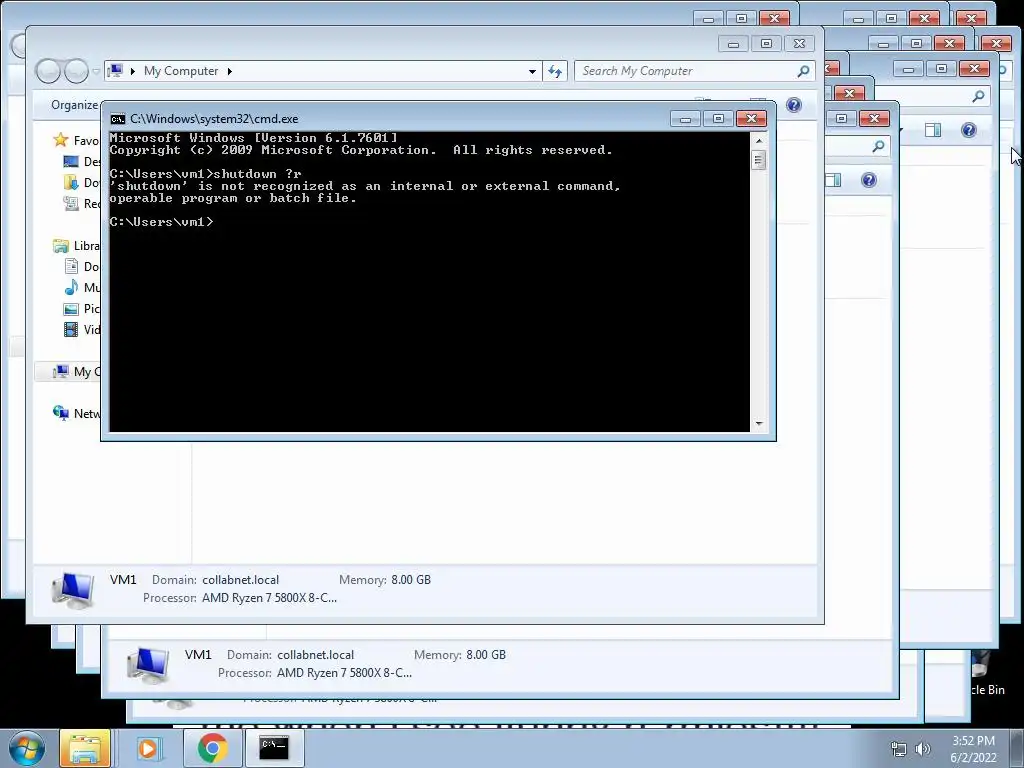Open the Organize menu in Explorer

pyautogui.click(x=74, y=104)
